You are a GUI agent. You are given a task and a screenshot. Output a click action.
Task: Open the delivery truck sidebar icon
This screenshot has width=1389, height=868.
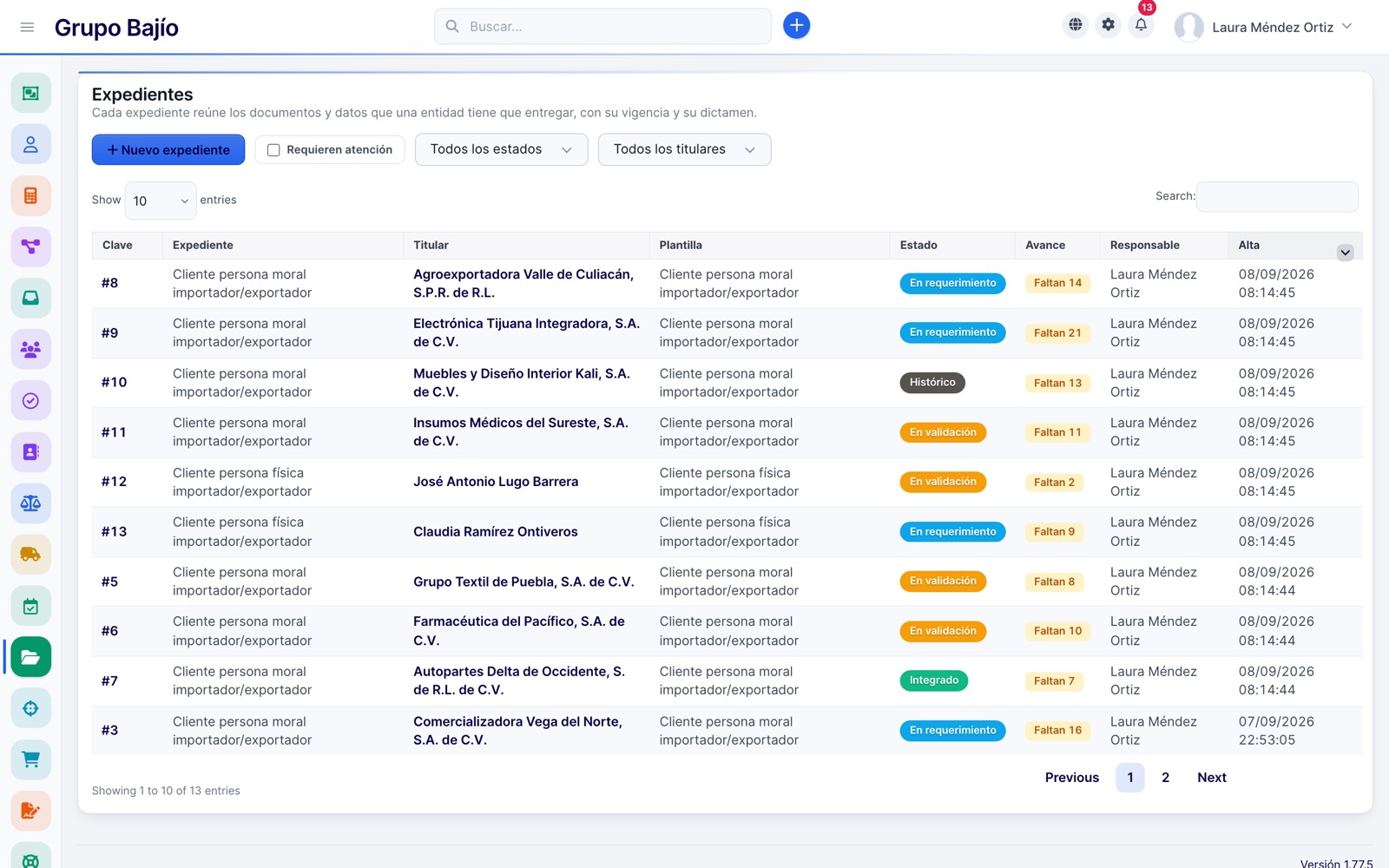[30, 555]
